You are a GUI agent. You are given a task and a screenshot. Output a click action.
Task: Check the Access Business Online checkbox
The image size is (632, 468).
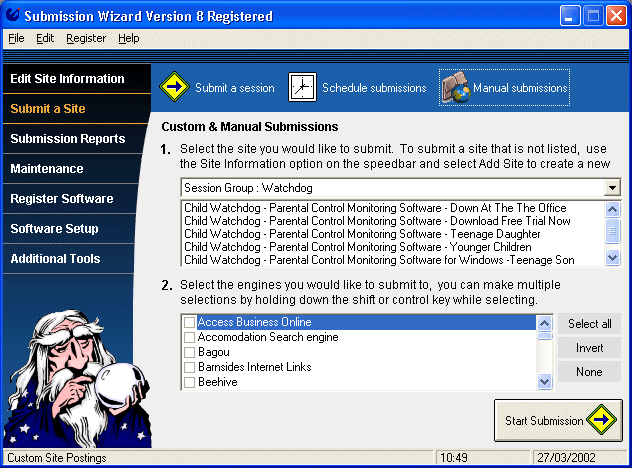pos(189,322)
